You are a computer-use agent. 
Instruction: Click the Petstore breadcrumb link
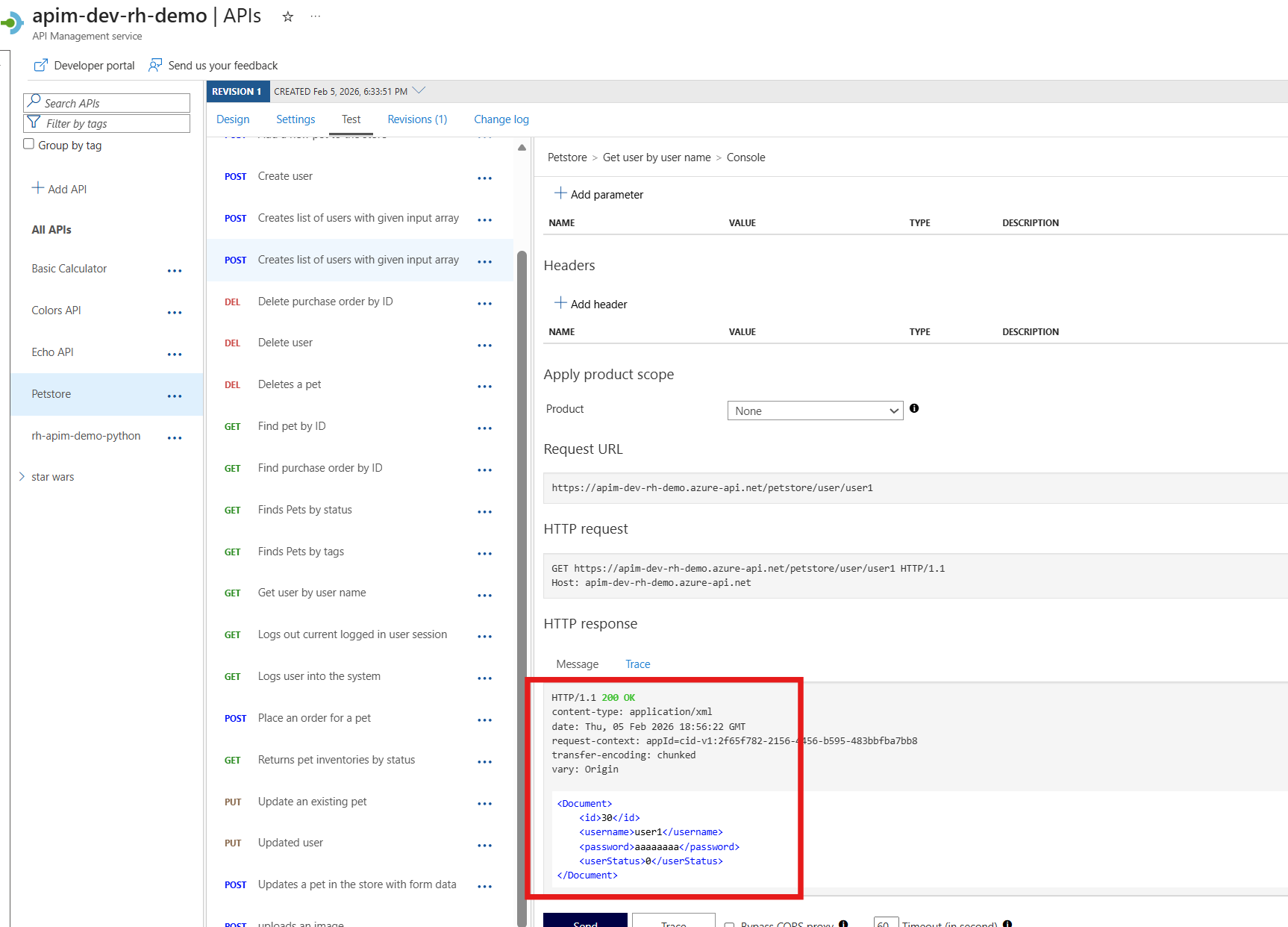tap(567, 157)
